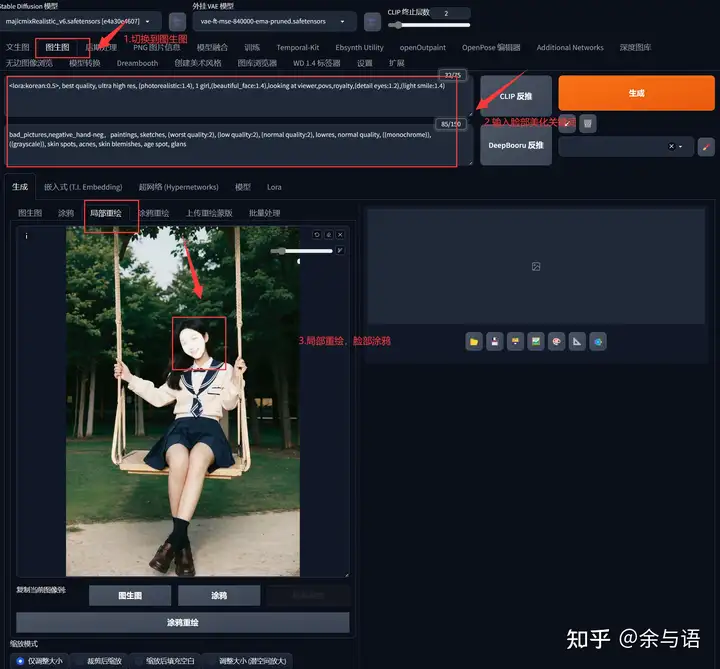
Task: Open the OpenPose 编辑器 tab
Action: coord(491,47)
